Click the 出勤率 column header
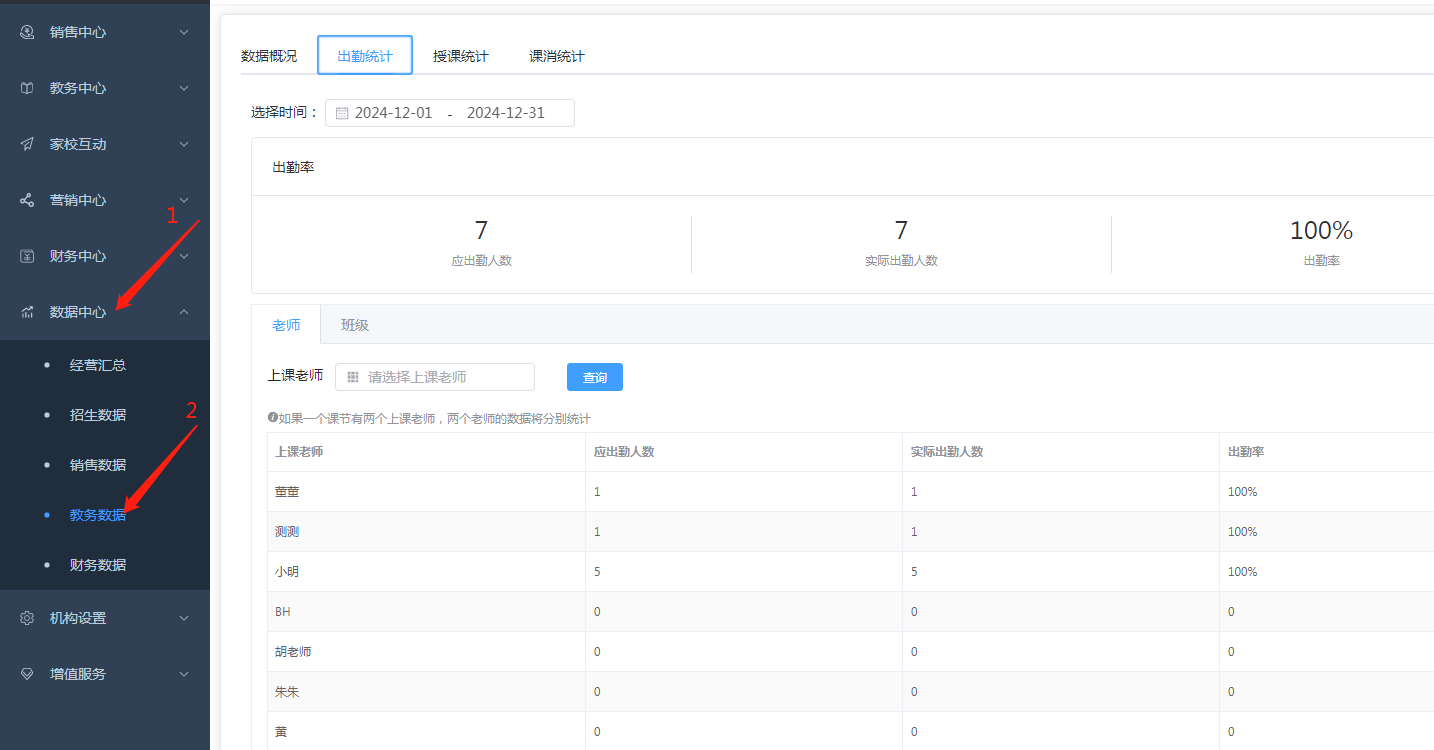 (1246, 452)
